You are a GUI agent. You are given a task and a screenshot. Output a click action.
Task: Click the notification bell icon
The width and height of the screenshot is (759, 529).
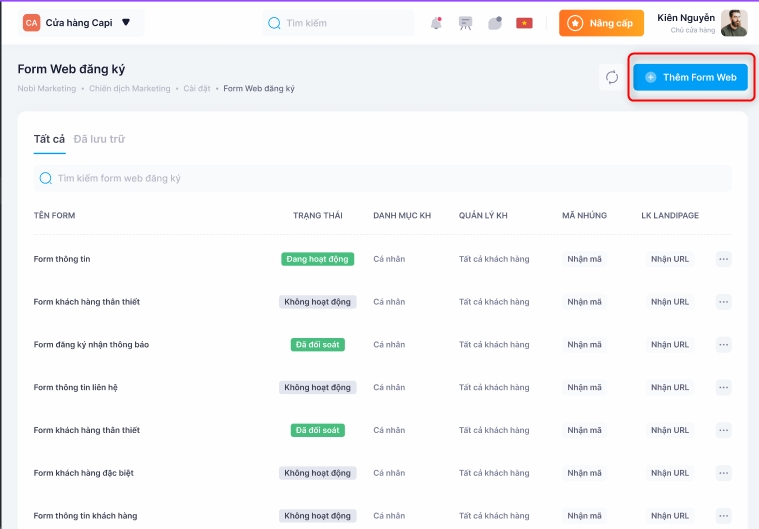[x=436, y=23]
